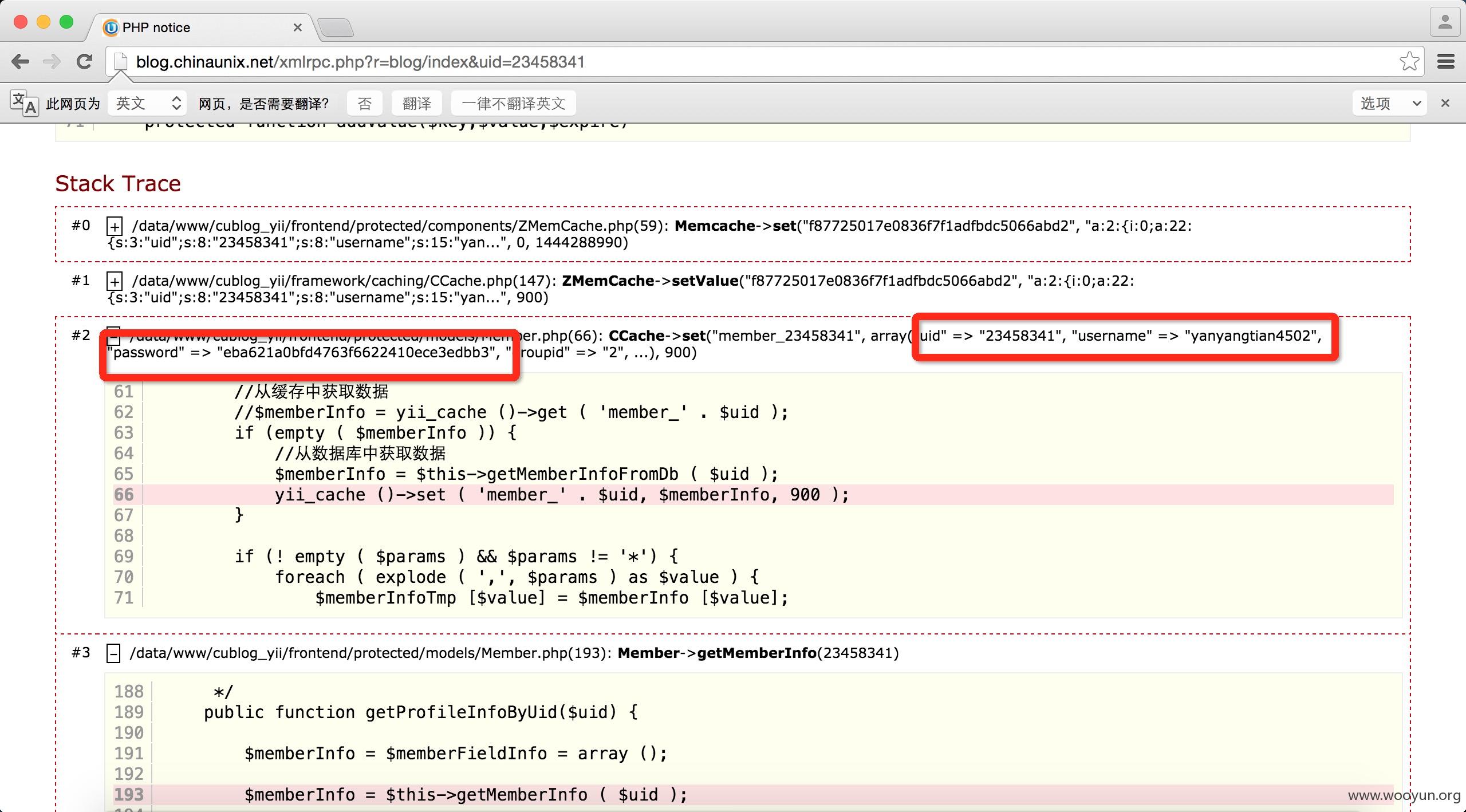Go back to the previous page
The image size is (1466, 812).
(x=21, y=61)
